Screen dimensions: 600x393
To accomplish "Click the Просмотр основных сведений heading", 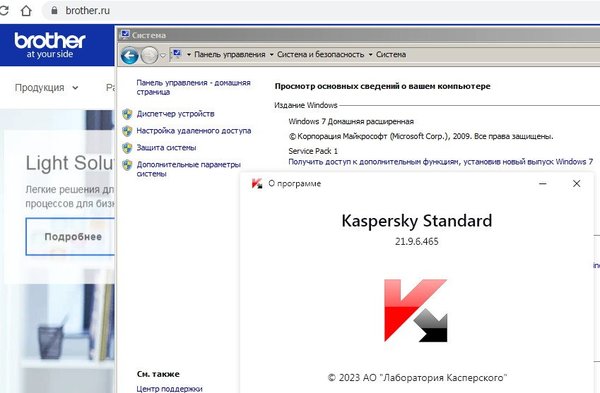I will 382,86.
